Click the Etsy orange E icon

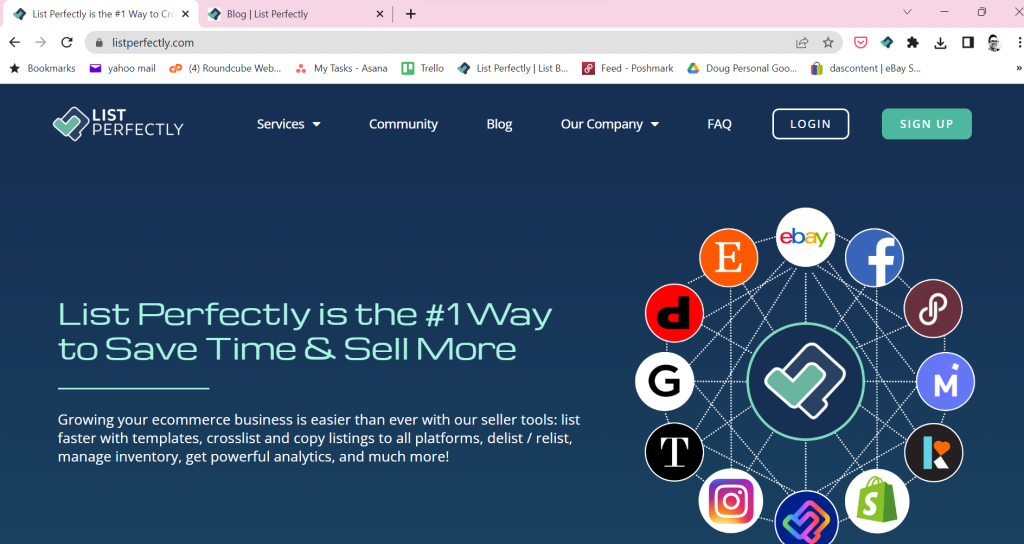tap(728, 257)
